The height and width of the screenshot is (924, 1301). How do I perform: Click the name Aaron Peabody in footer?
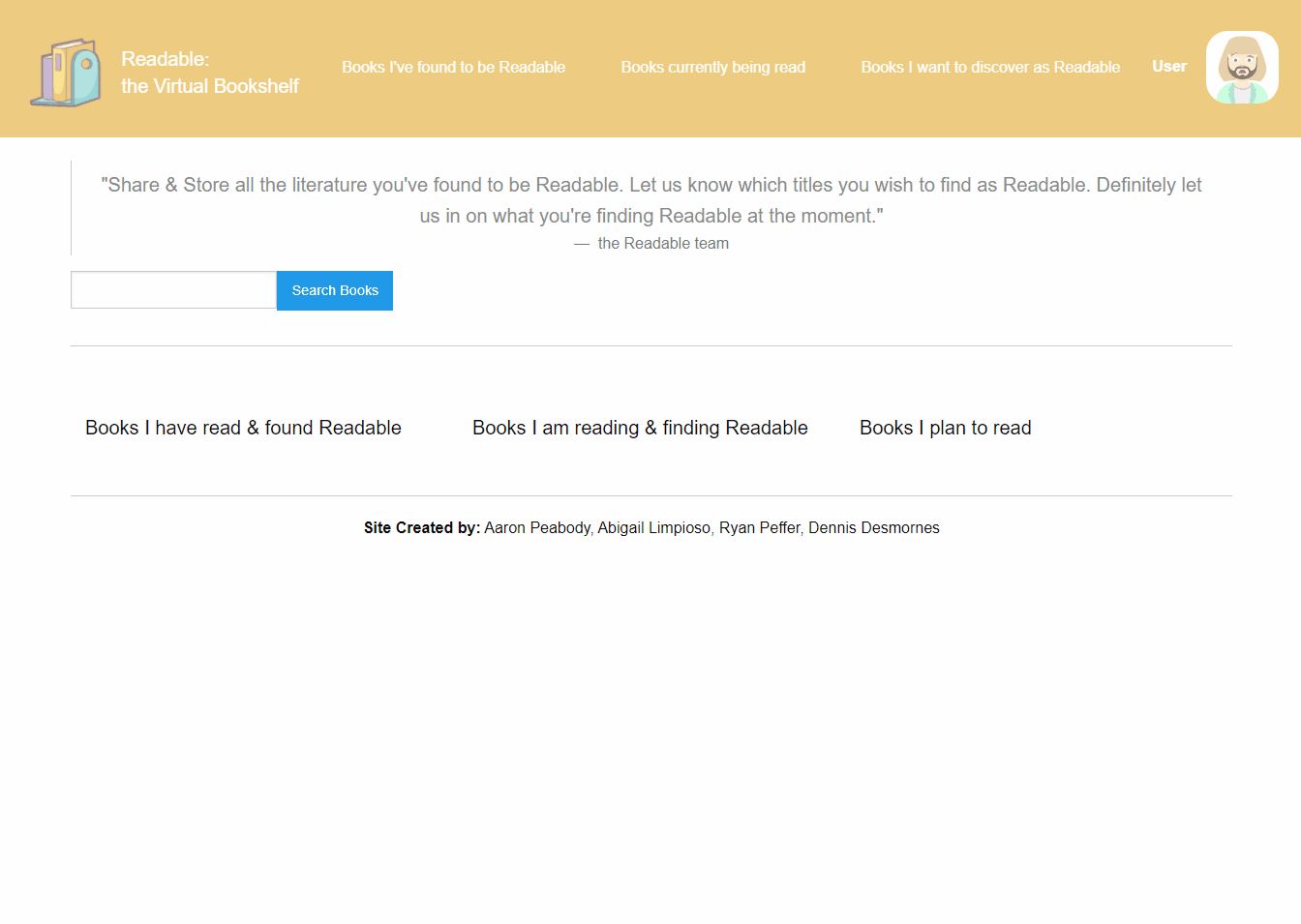pyautogui.click(x=537, y=527)
